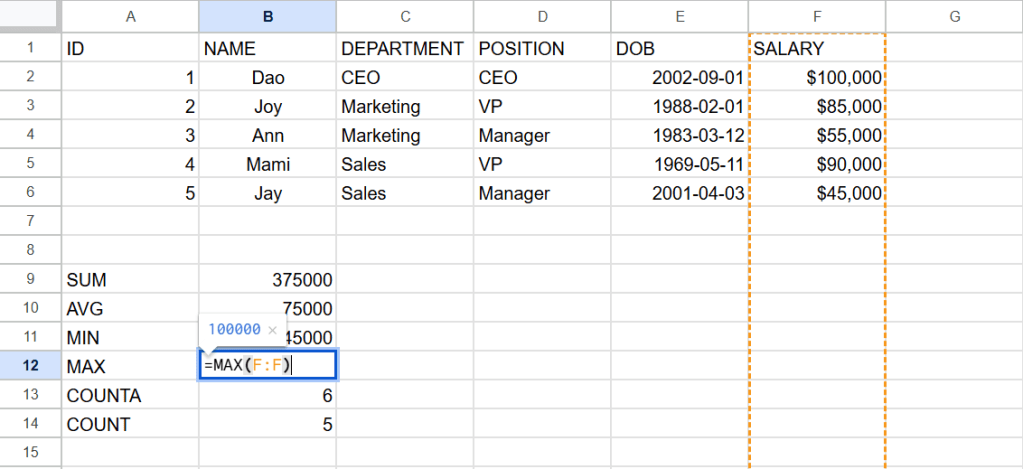Select row 12 header

click(x=30, y=366)
